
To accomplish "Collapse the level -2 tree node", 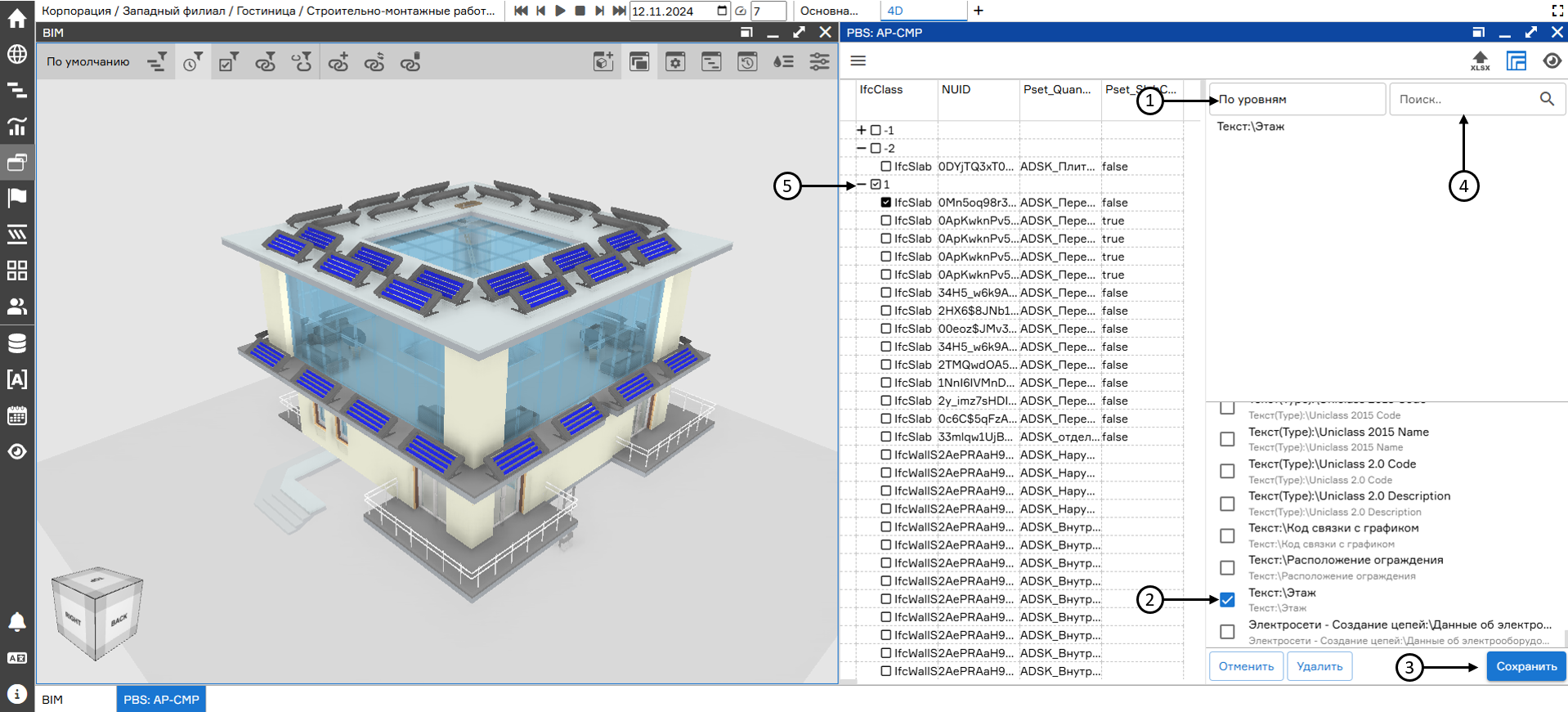I will click(861, 149).
